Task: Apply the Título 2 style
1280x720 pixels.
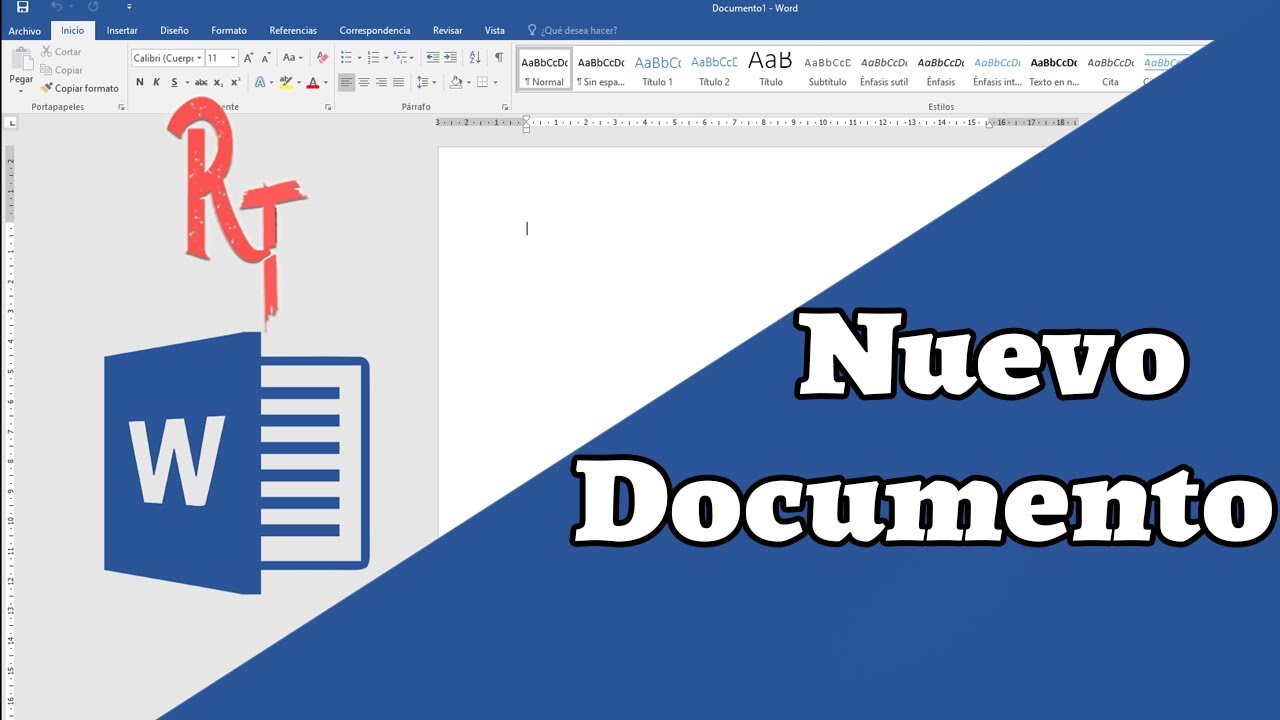Action: (x=714, y=70)
